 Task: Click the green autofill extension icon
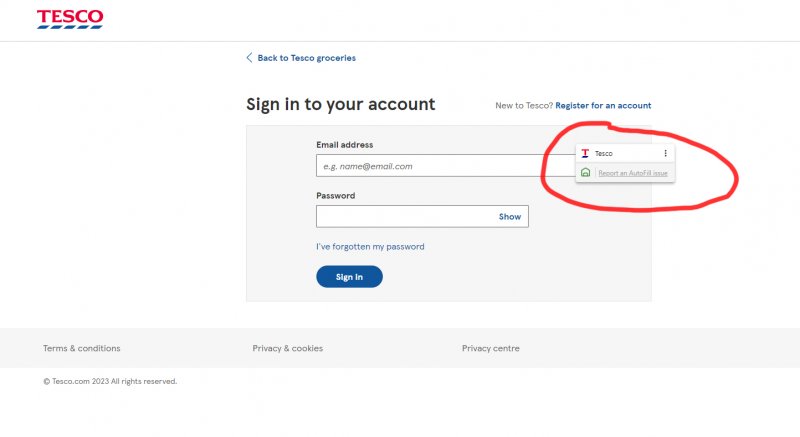(x=585, y=173)
